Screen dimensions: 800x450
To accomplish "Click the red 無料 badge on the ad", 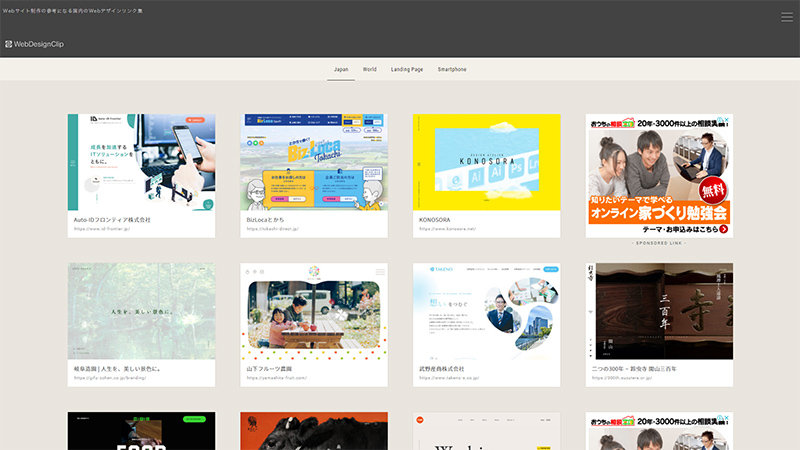I will [x=713, y=190].
